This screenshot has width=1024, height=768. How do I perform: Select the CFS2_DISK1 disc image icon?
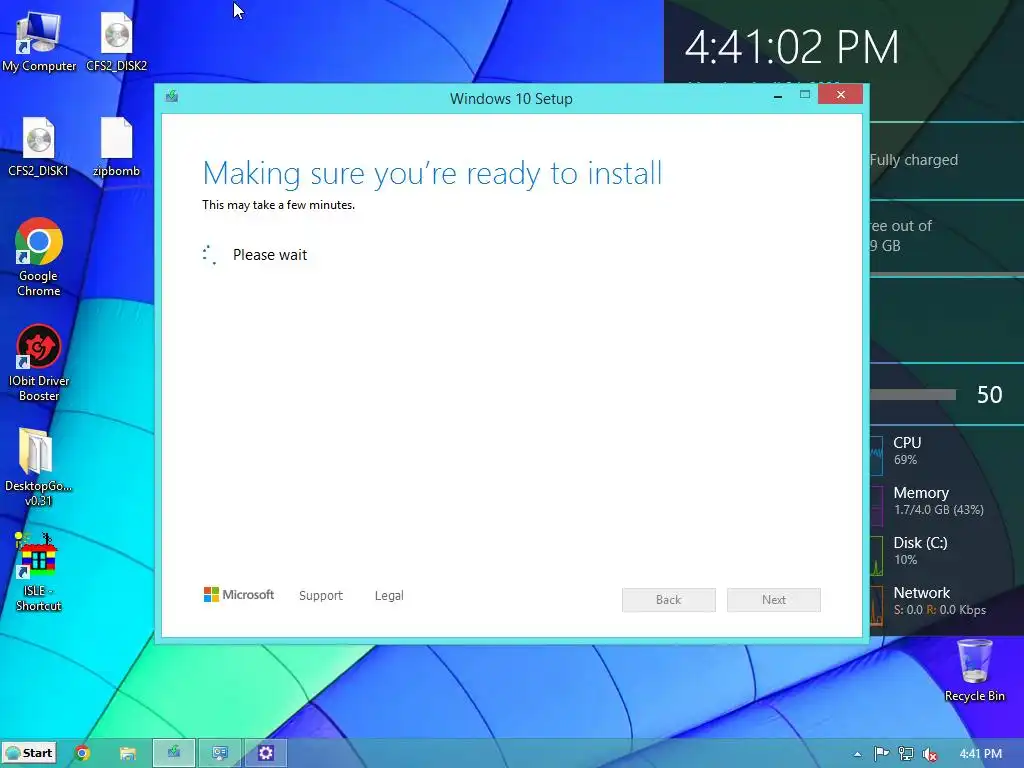pos(39,146)
